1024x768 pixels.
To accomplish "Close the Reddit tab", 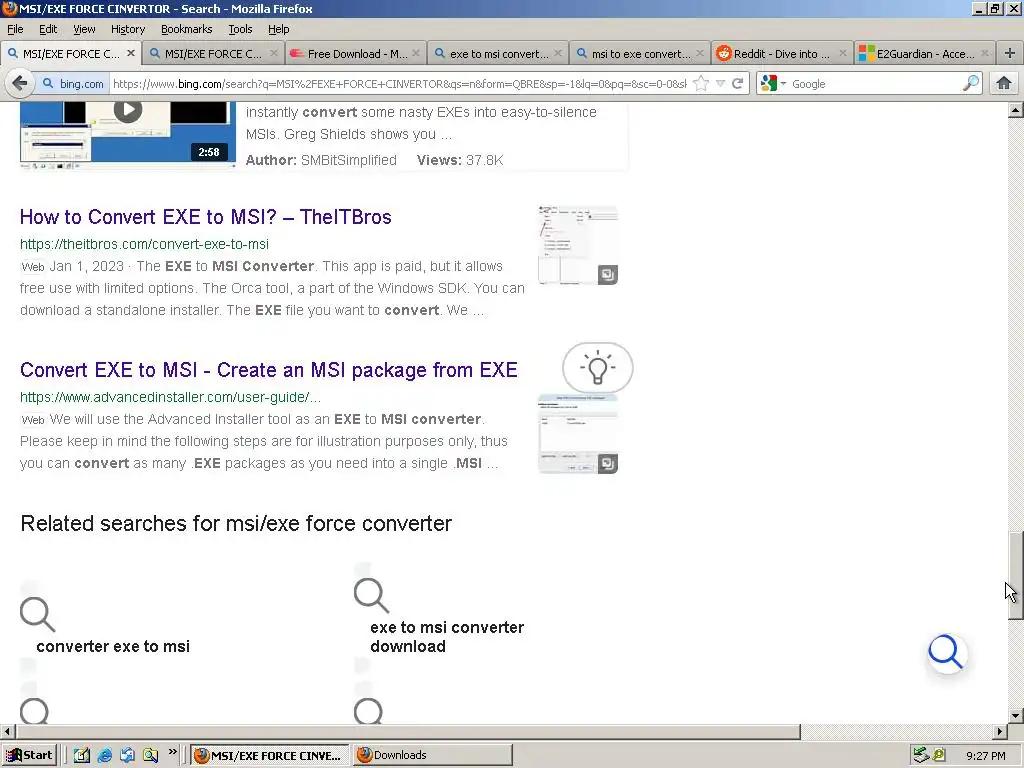I will (x=842, y=53).
